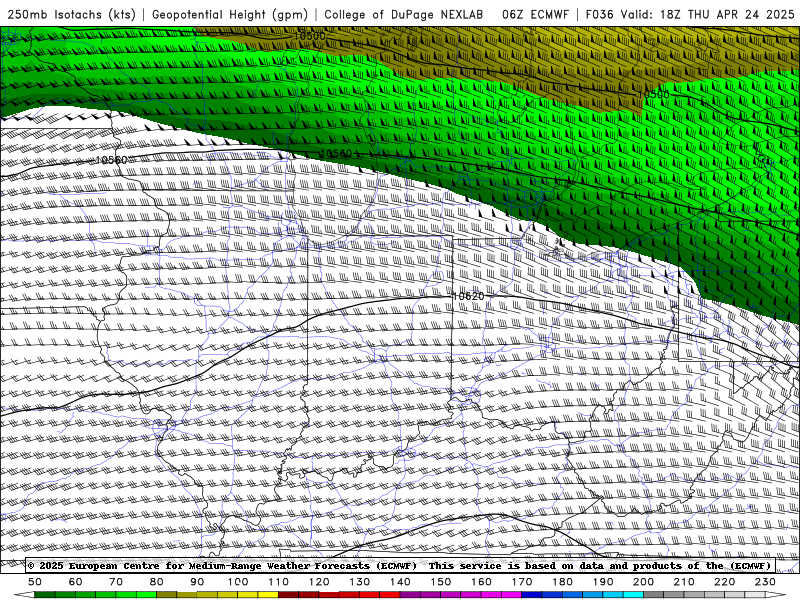This screenshot has height=600, width=800.
Task: Pick the bright yellow swatch before 110
Action: 268,595
